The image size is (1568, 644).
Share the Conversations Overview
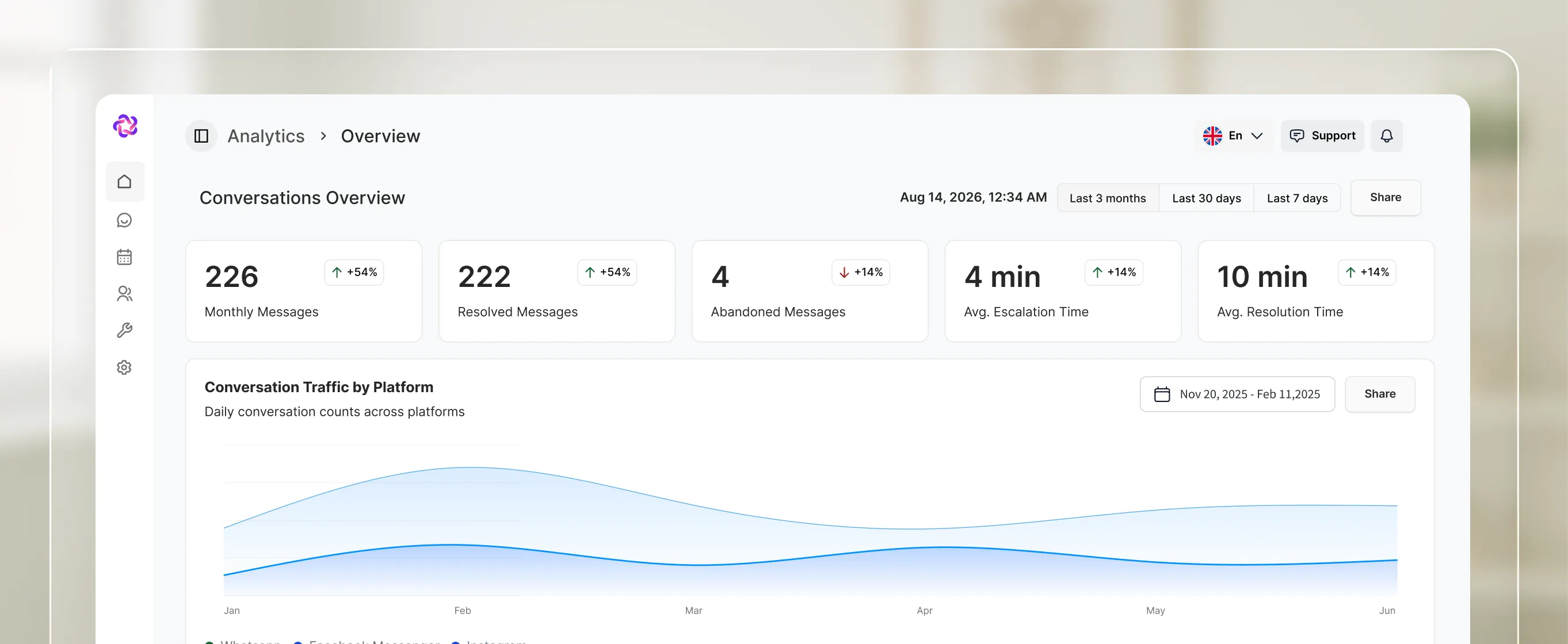pos(1386,198)
